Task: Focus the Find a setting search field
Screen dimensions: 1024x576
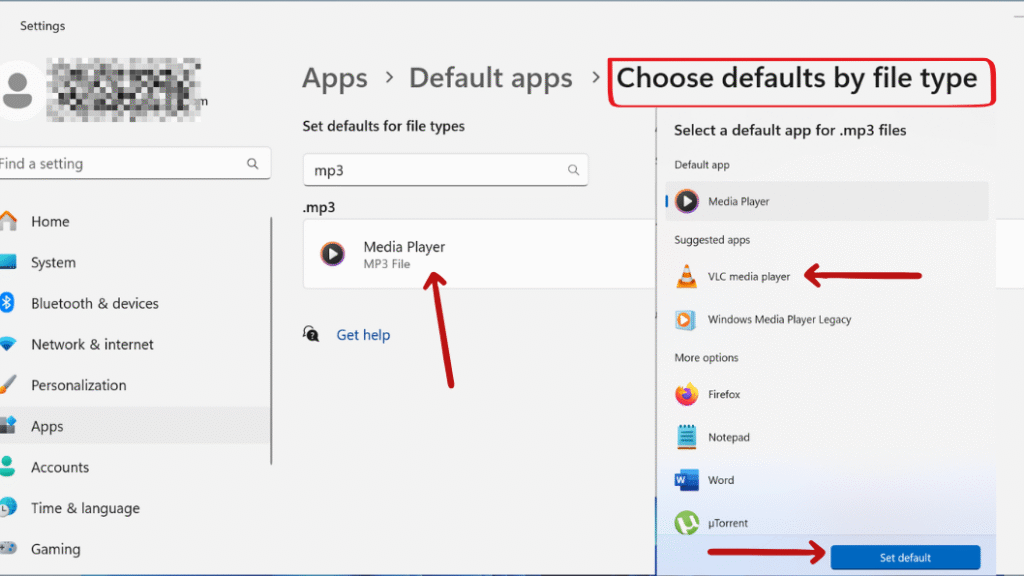Action: pos(134,163)
